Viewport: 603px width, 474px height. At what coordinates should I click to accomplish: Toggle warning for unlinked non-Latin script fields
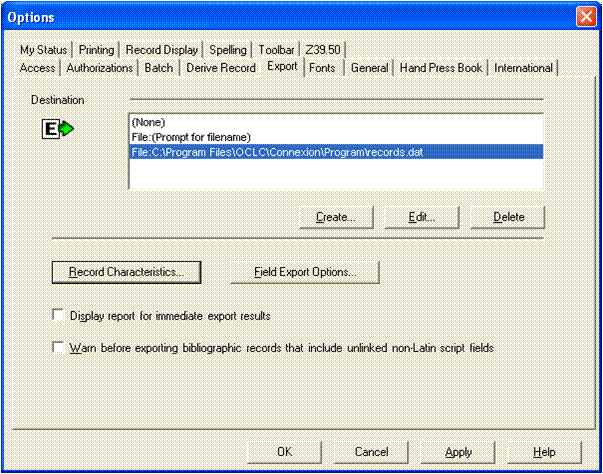pos(58,348)
